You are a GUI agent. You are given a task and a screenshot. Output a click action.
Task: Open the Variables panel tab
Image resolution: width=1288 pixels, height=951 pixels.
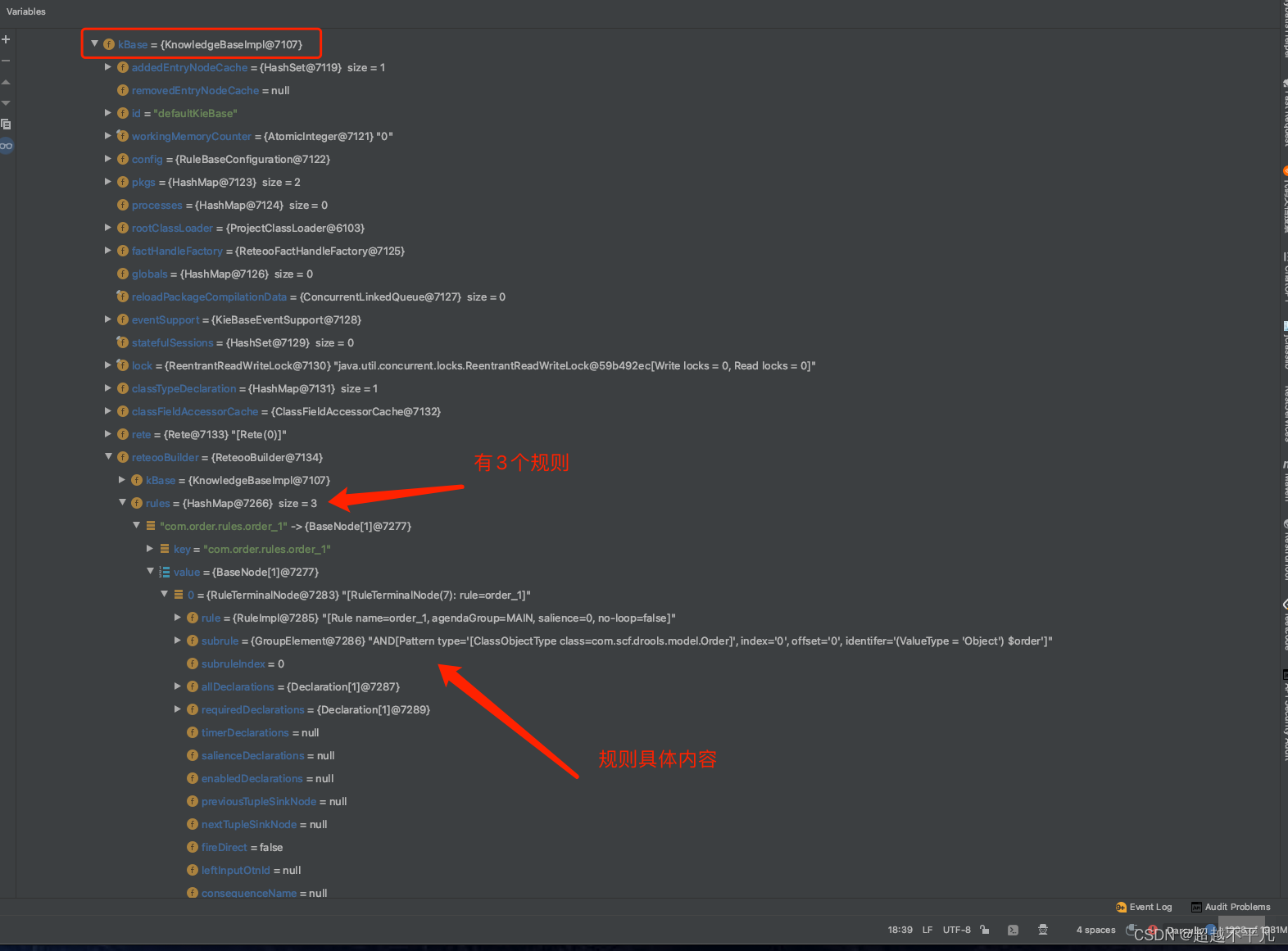[x=26, y=11]
